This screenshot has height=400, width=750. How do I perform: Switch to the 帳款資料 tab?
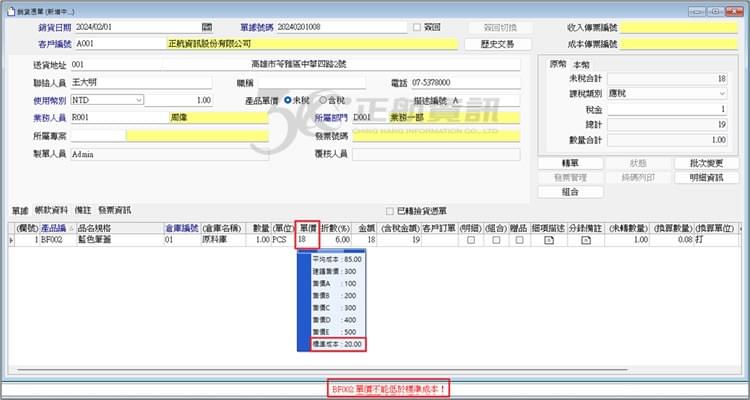(51, 211)
